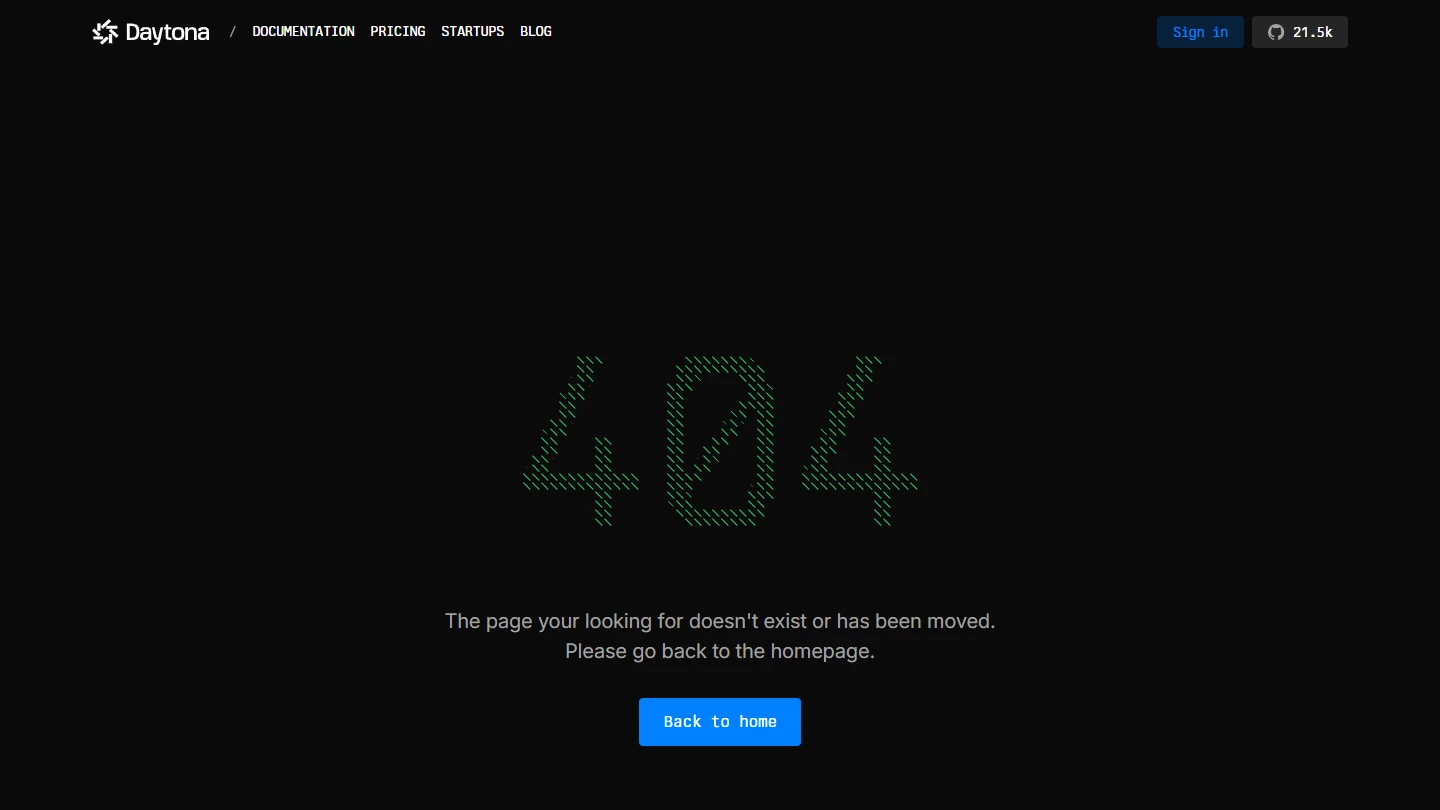Click the word "home" on the blue button
This screenshot has height=810, width=1440.
click(758, 722)
